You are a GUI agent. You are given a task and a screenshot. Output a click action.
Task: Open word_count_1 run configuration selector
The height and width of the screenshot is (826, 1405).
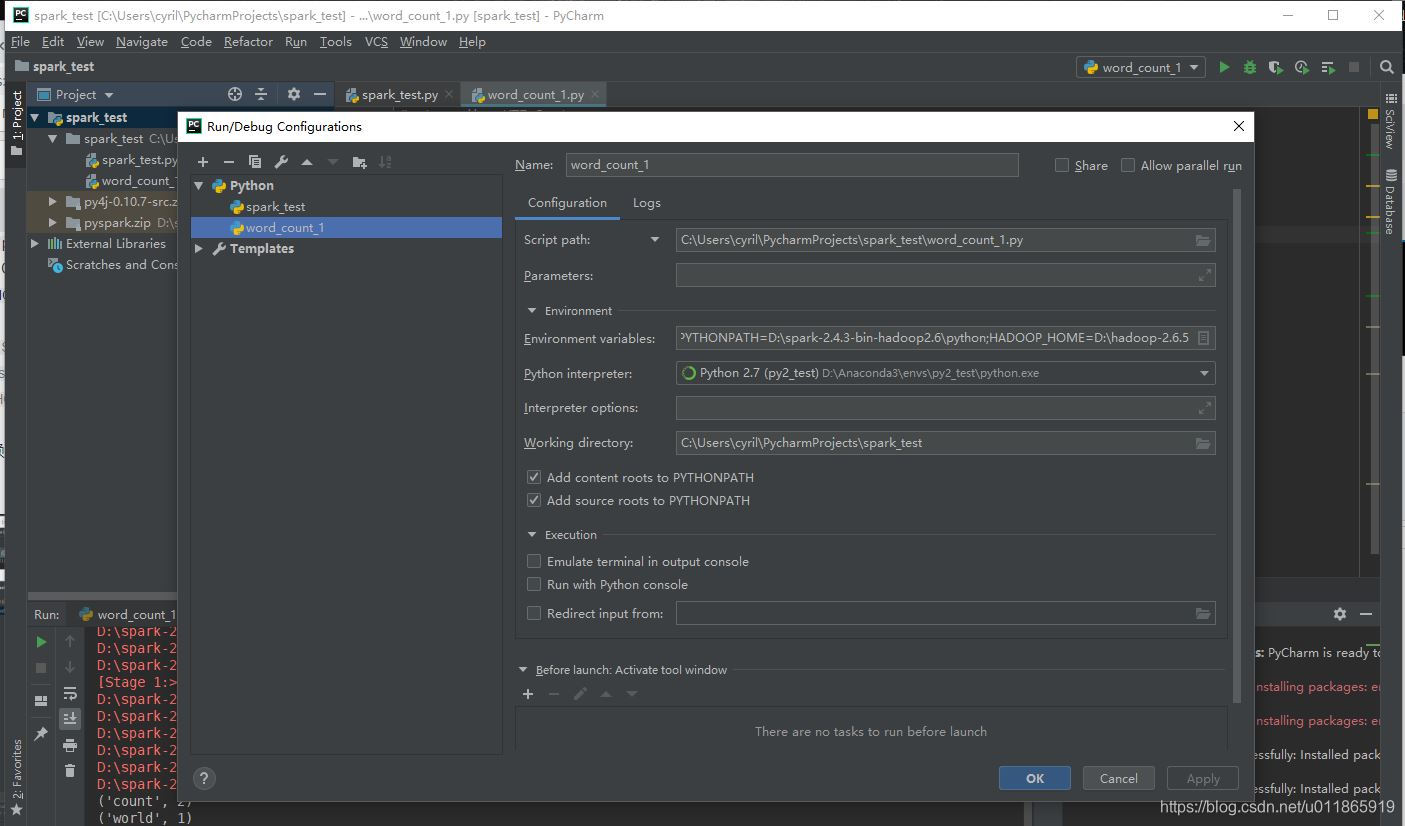point(1142,67)
